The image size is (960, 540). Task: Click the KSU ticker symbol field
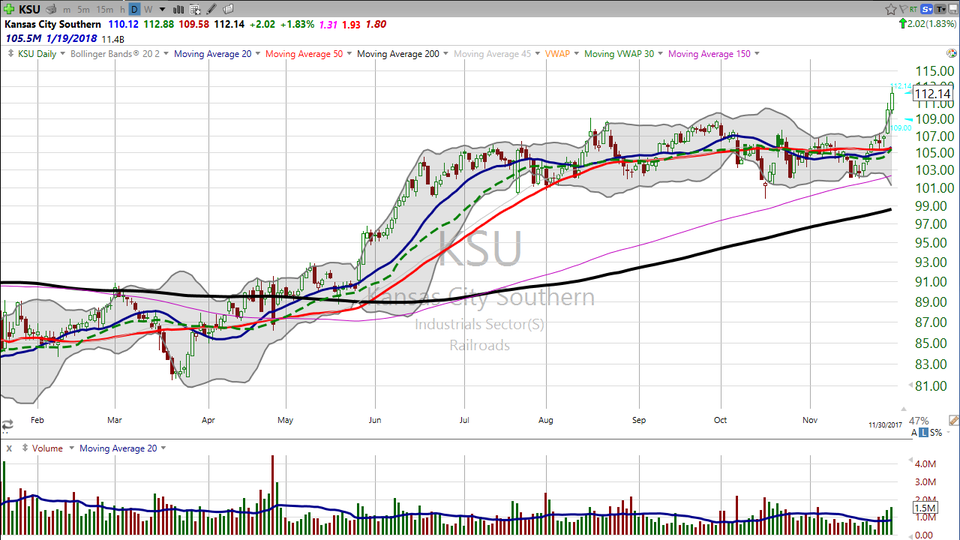click(29, 9)
